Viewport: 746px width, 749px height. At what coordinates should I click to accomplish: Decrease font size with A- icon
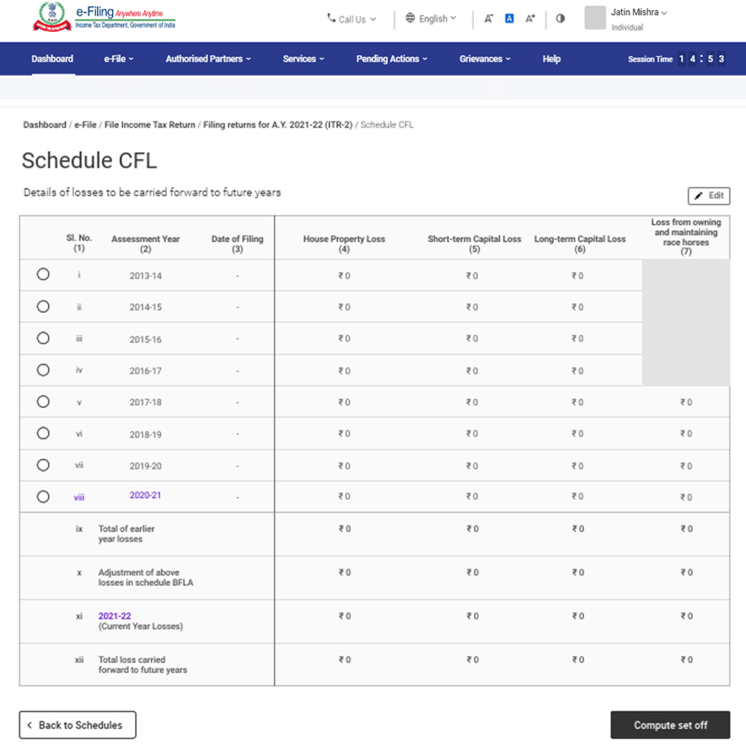tap(488, 18)
